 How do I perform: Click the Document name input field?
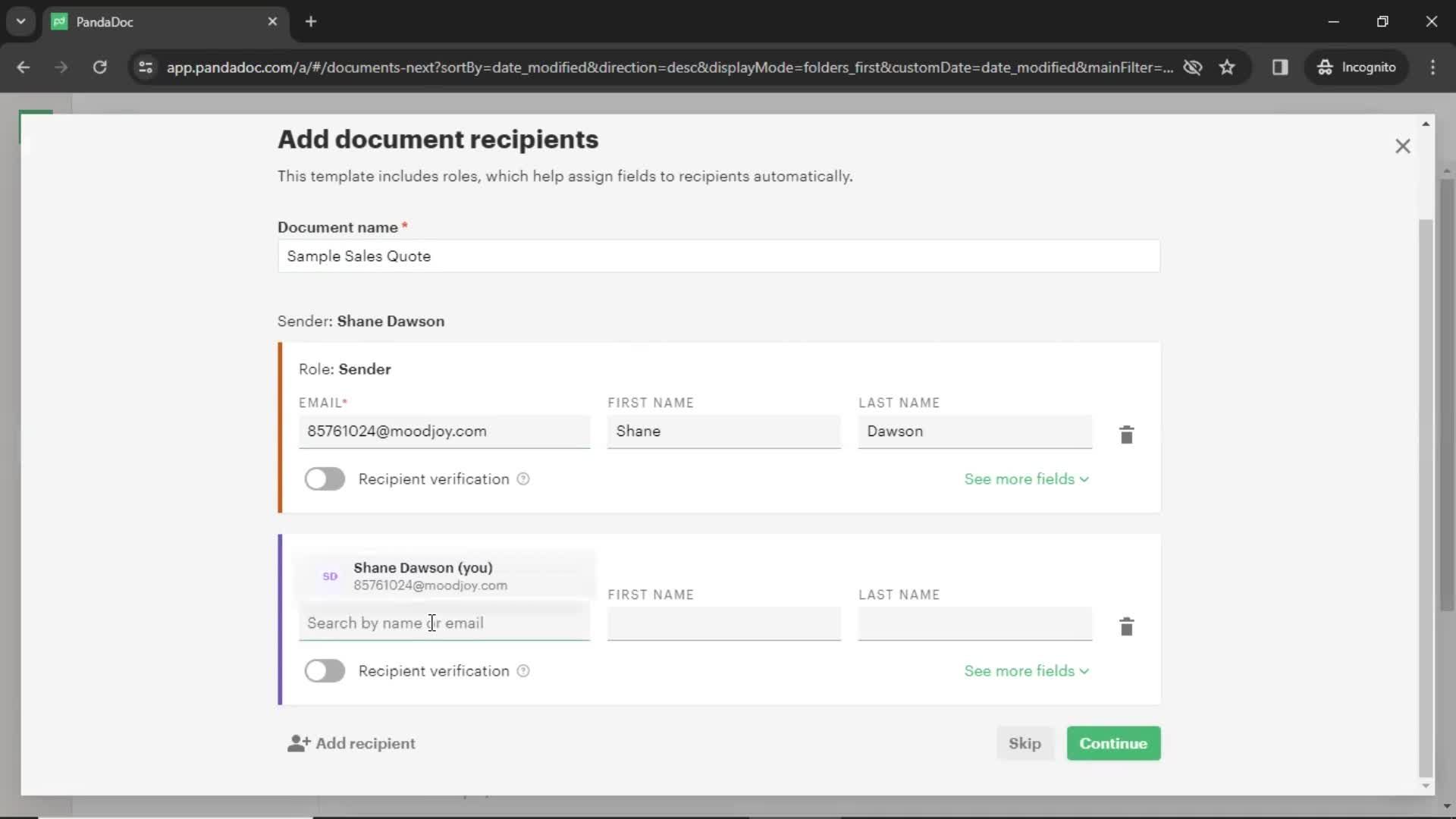tap(718, 256)
